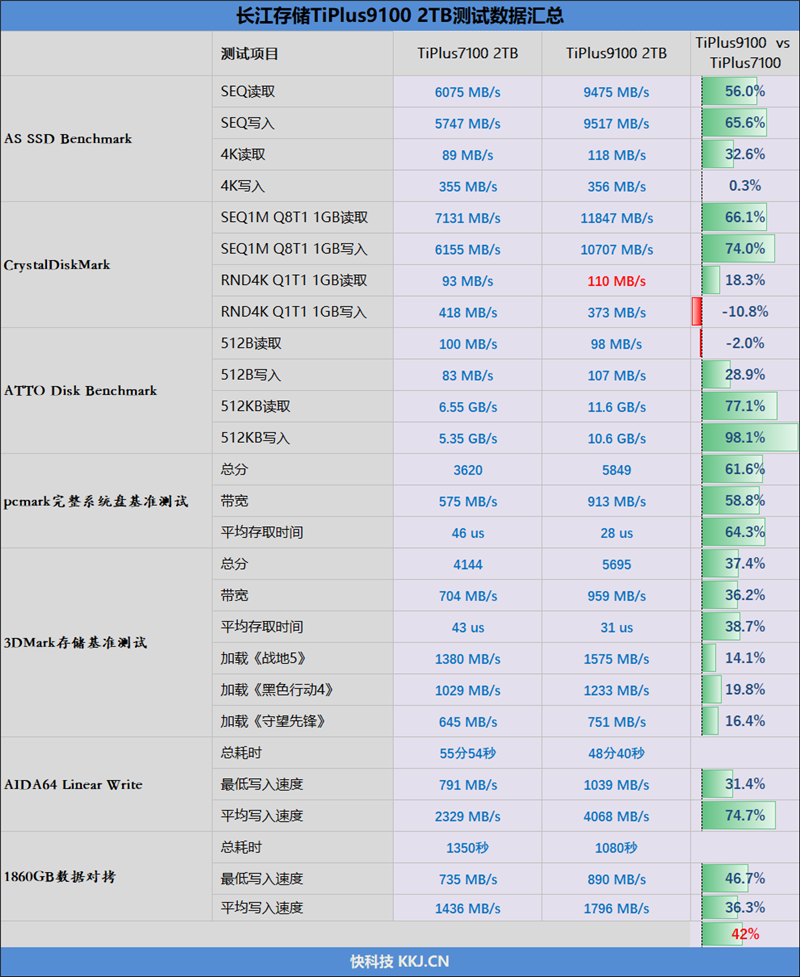Click the red 110 MB/s value
This screenshot has height=977, width=800.
click(x=616, y=281)
